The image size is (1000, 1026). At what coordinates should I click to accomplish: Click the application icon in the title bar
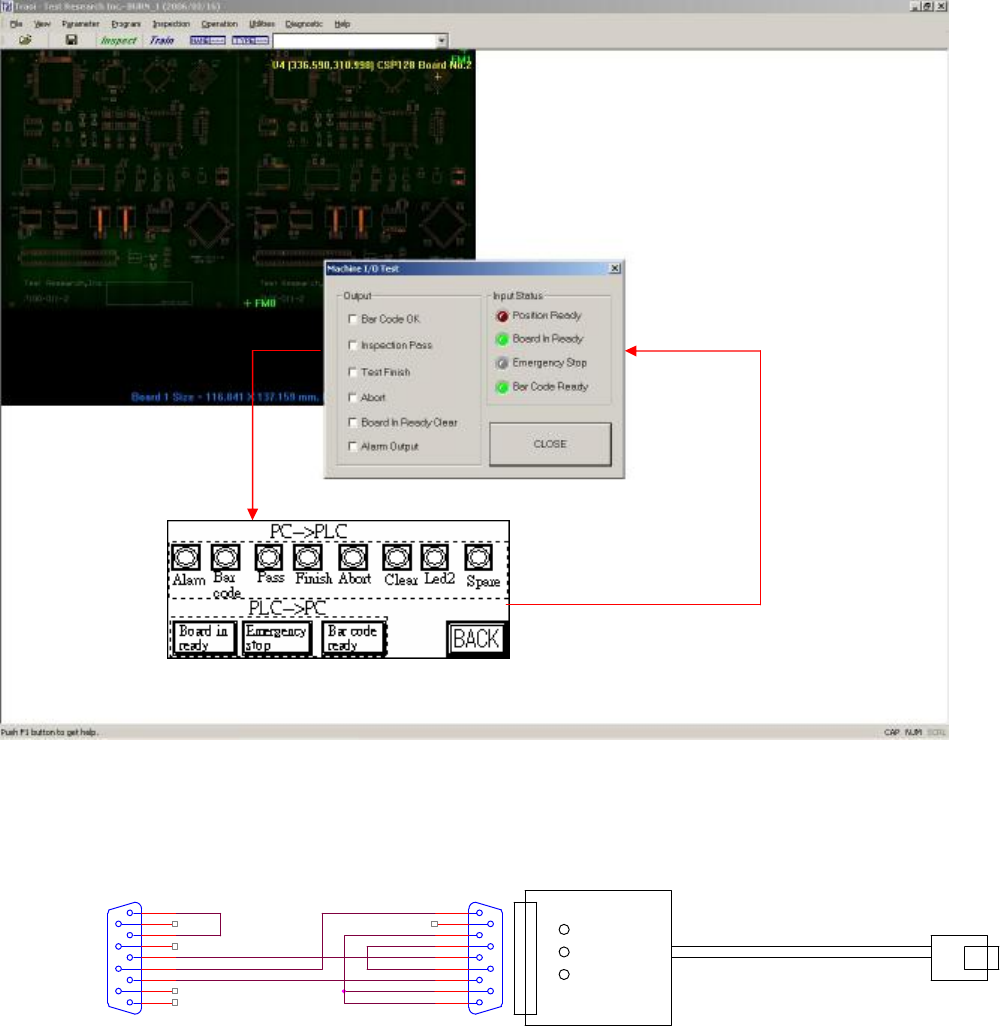point(7,7)
